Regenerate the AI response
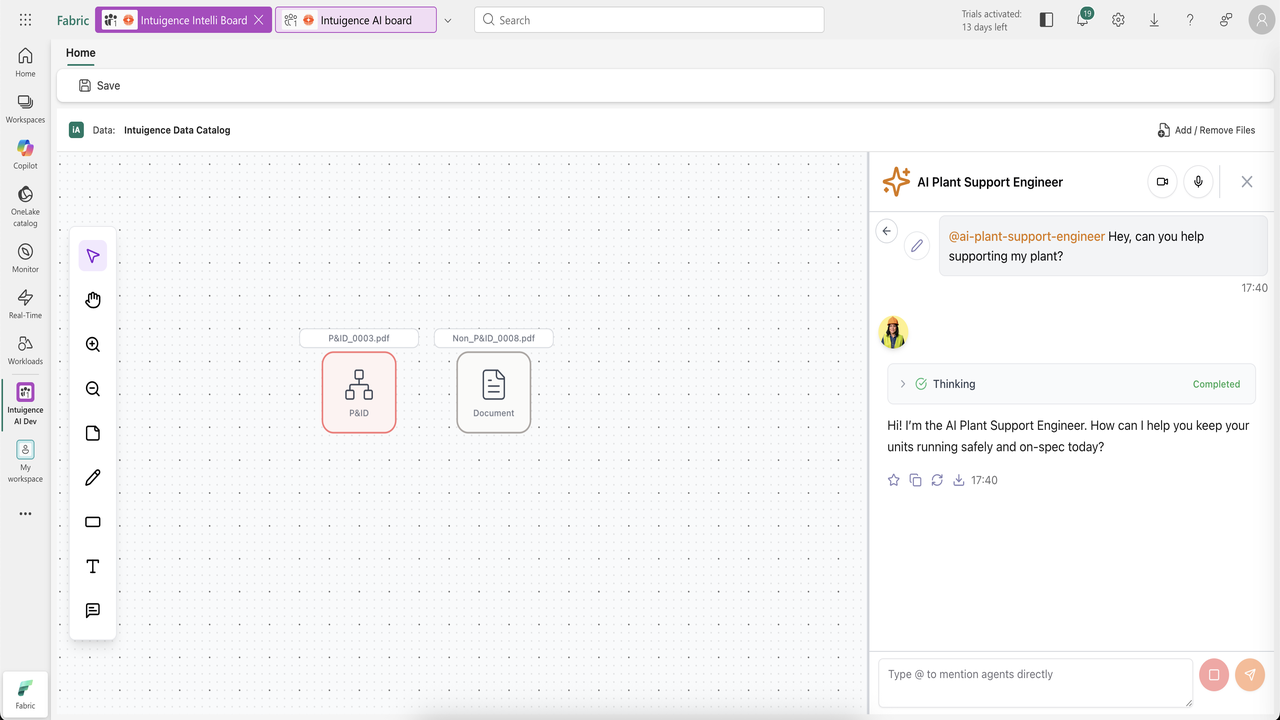1280x720 pixels. pos(937,480)
